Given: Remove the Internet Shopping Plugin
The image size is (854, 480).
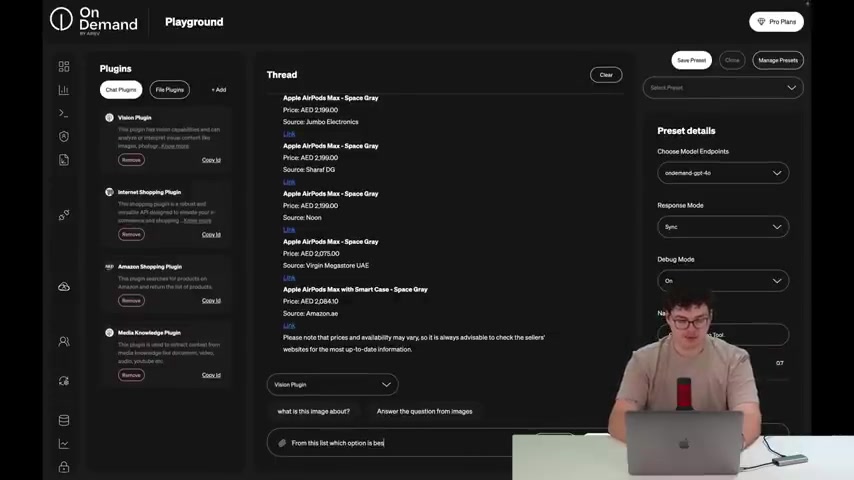Looking at the screenshot, I should pyautogui.click(x=131, y=235).
